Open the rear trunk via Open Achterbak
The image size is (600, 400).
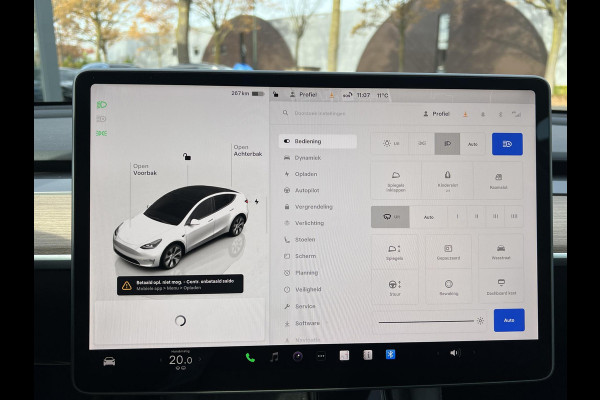click(x=248, y=150)
